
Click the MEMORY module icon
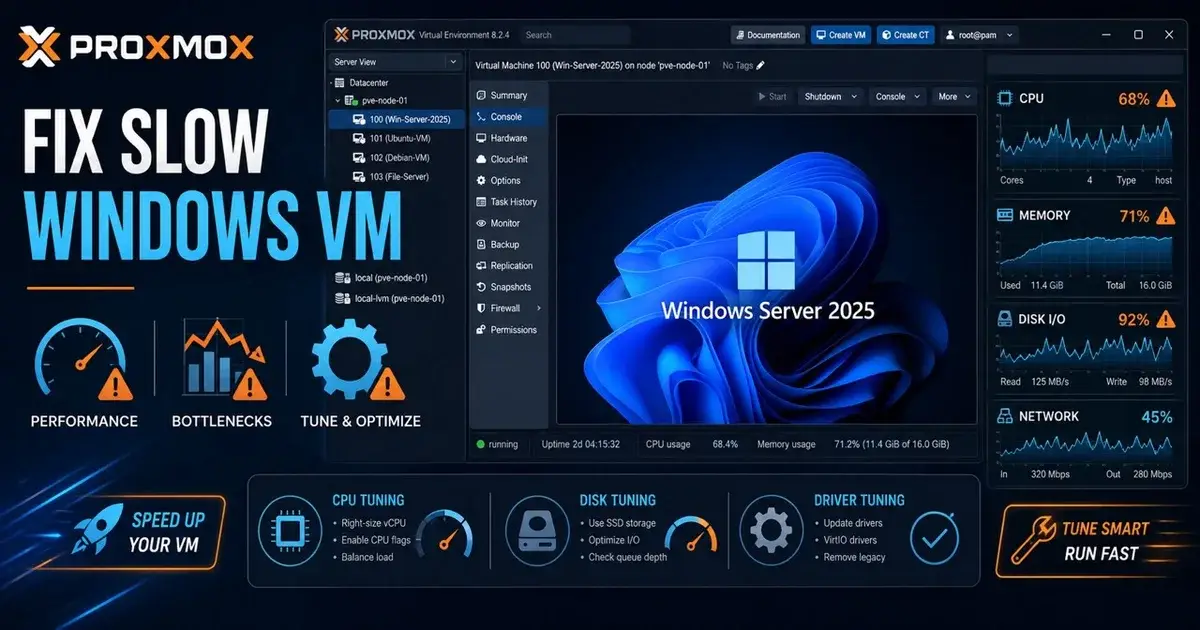[x=1004, y=216]
